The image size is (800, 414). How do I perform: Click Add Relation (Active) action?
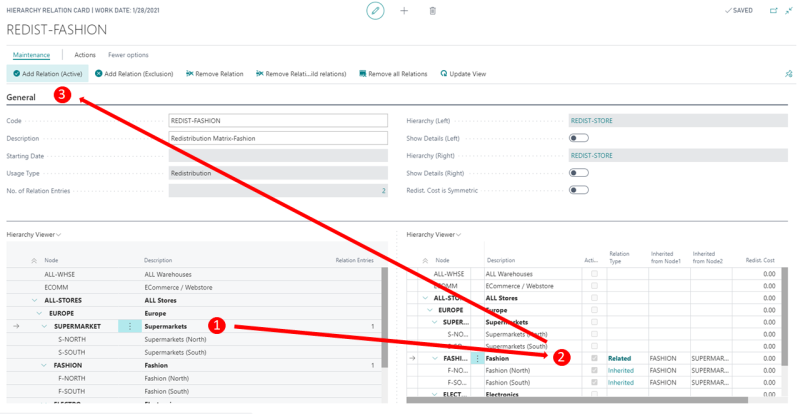[47, 74]
